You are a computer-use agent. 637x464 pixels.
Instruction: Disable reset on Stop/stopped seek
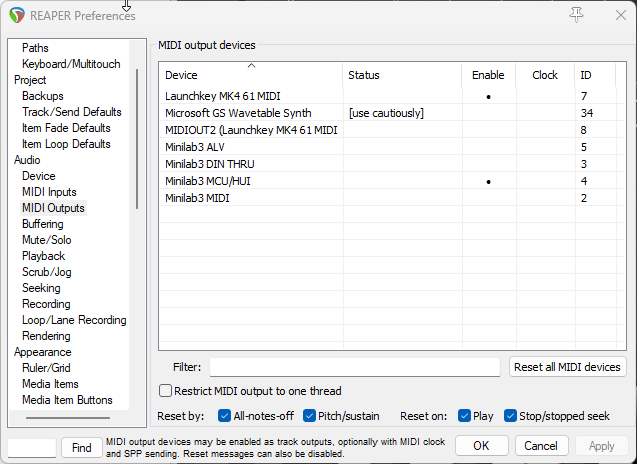point(511,416)
